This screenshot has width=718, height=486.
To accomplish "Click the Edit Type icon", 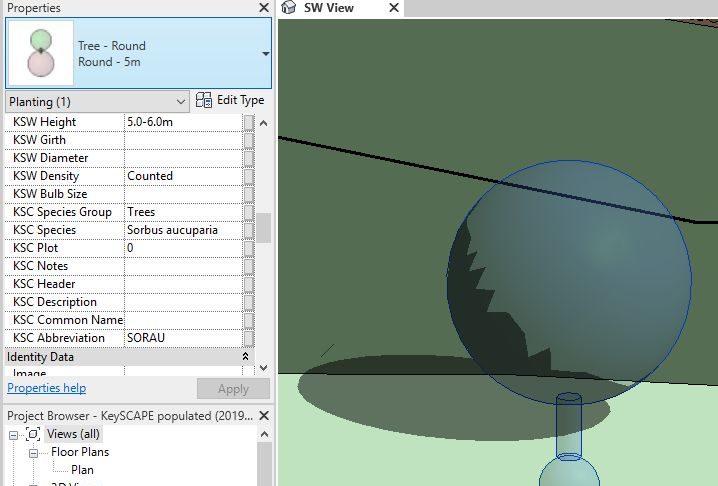I will (204, 101).
